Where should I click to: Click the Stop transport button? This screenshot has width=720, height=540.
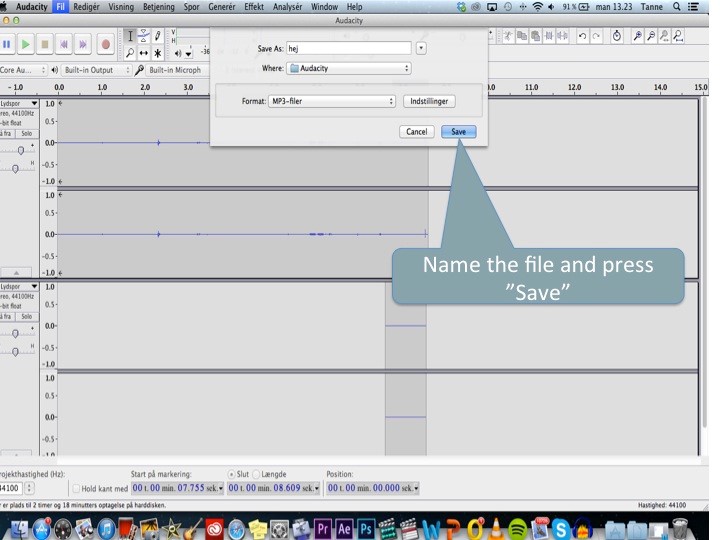point(45,45)
